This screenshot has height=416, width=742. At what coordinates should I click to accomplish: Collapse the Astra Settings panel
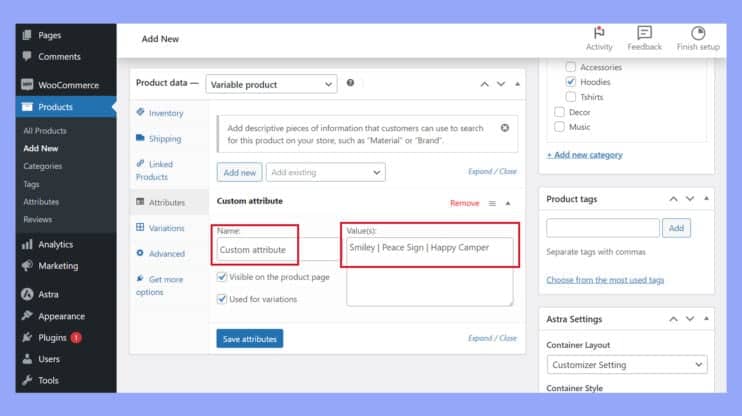coord(706,319)
